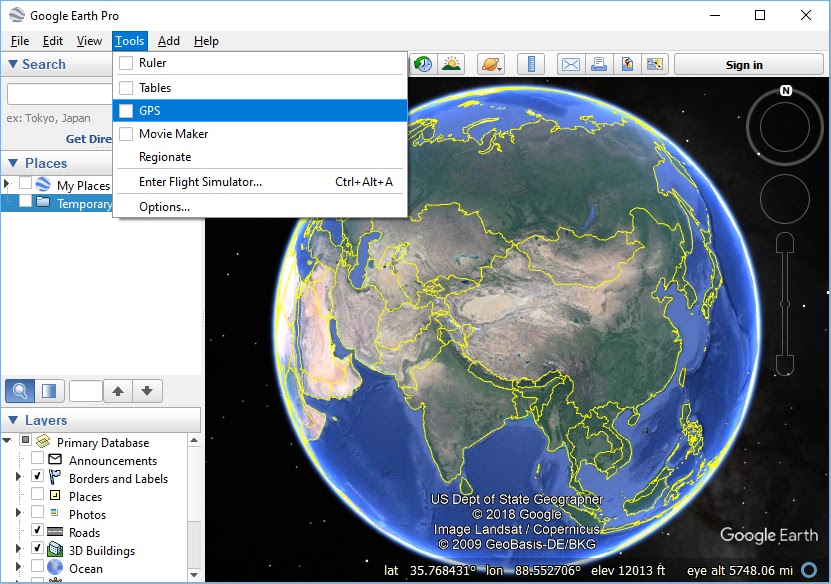831x584 pixels.
Task: Collapse the Primary Database tree node
Action: [x=7, y=441]
